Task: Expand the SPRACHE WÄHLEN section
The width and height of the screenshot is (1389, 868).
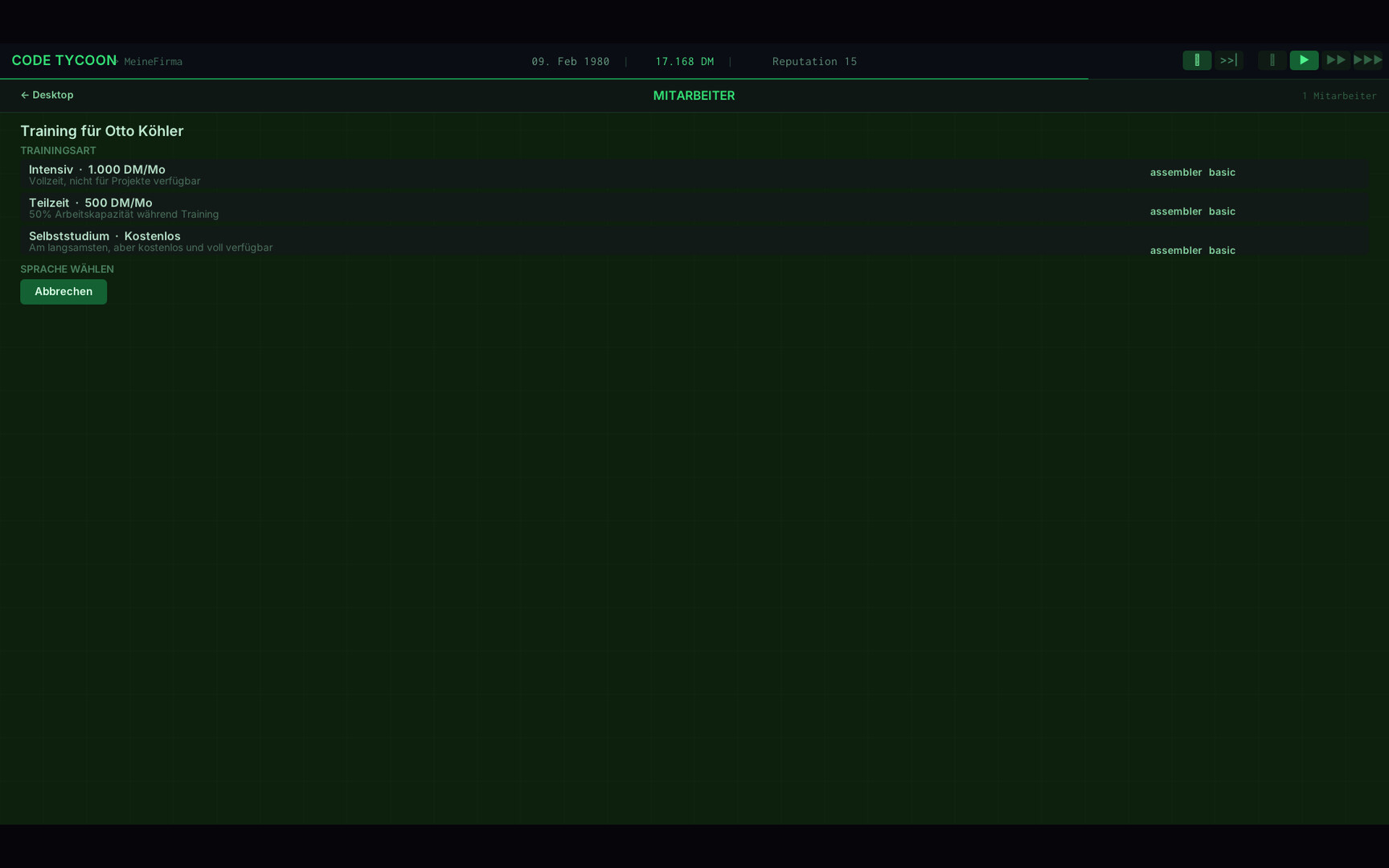Action: (x=67, y=268)
